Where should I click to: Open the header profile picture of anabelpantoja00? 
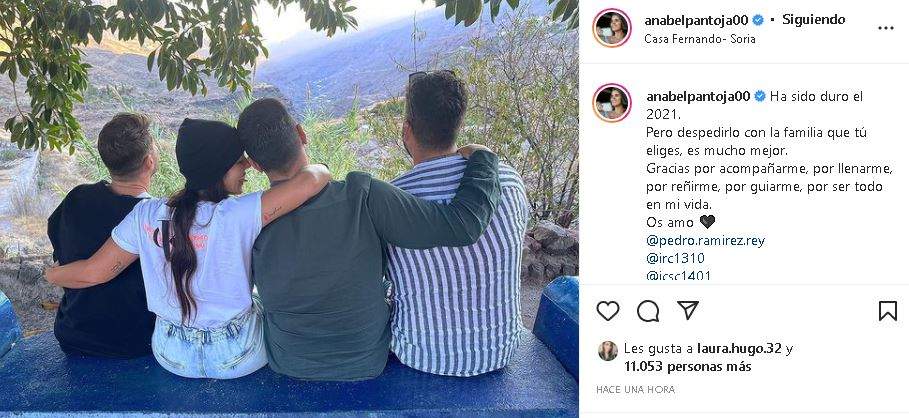[x=612, y=28]
